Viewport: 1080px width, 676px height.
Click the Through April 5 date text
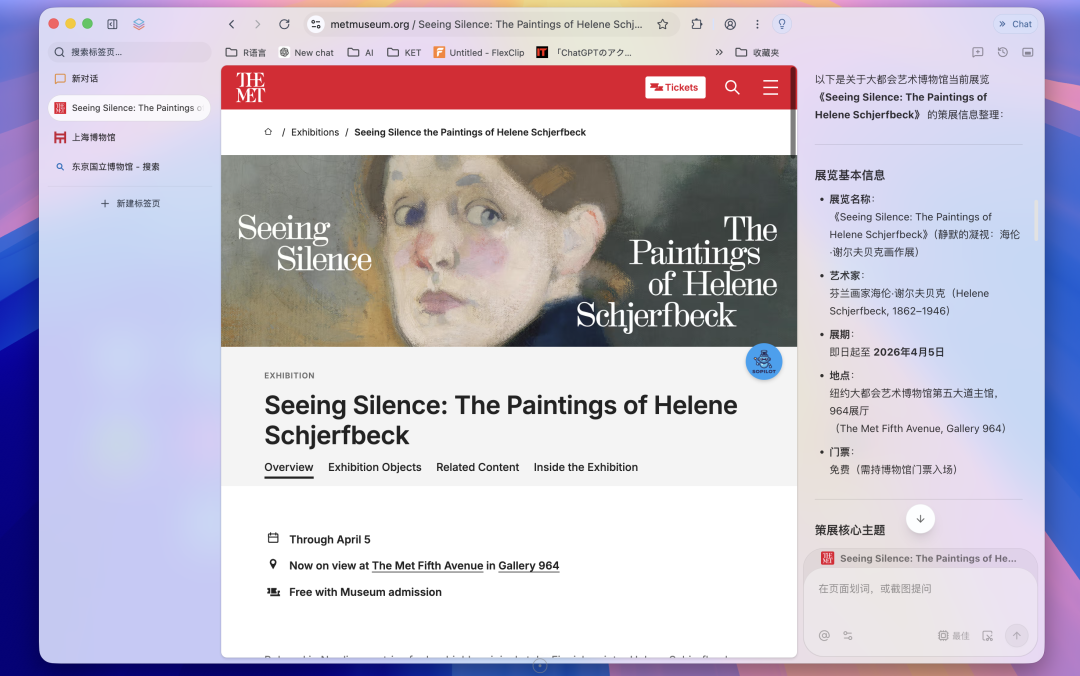click(330, 540)
